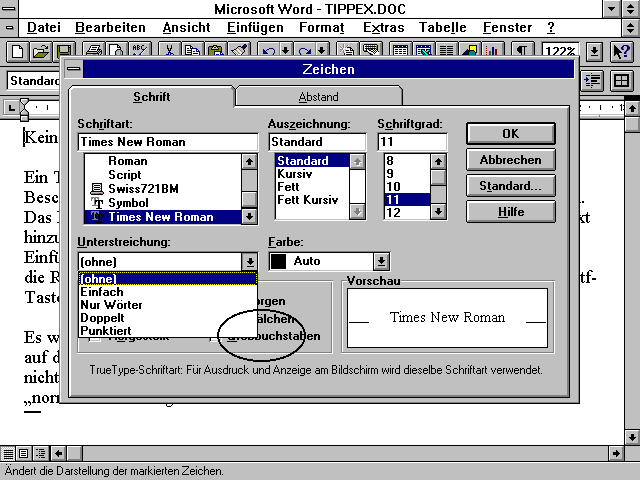Switch to Normal view icon at bottom left
The width and height of the screenshot is (640, 480).
click(x=8, y=453)
